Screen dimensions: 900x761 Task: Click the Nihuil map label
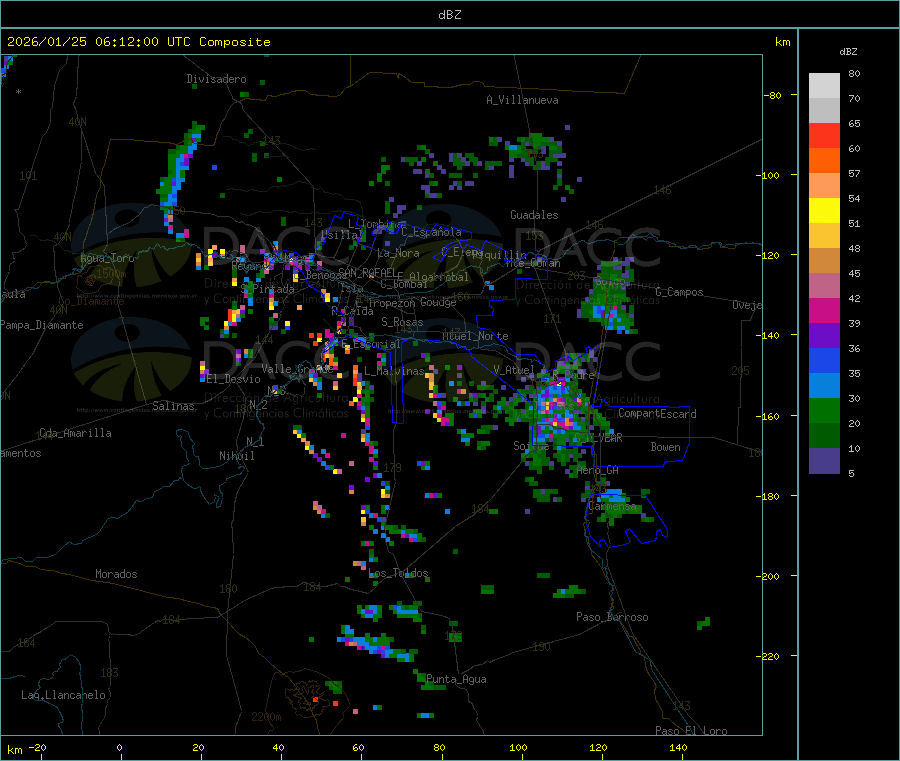[236, 456]
